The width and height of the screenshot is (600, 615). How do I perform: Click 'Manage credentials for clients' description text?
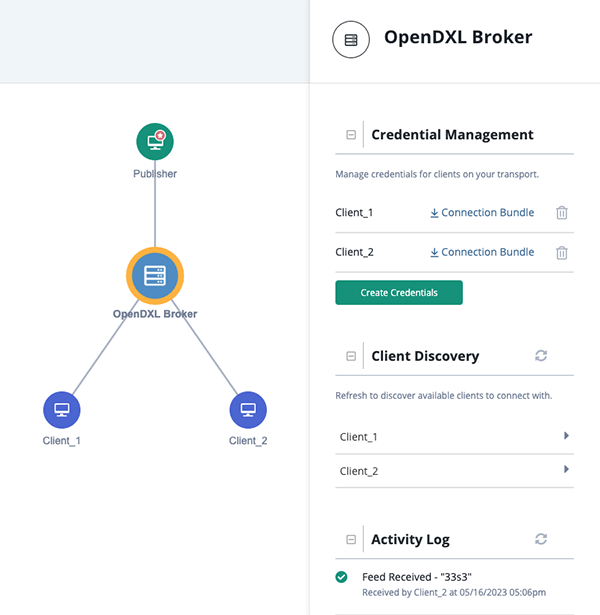pos(437,174)
